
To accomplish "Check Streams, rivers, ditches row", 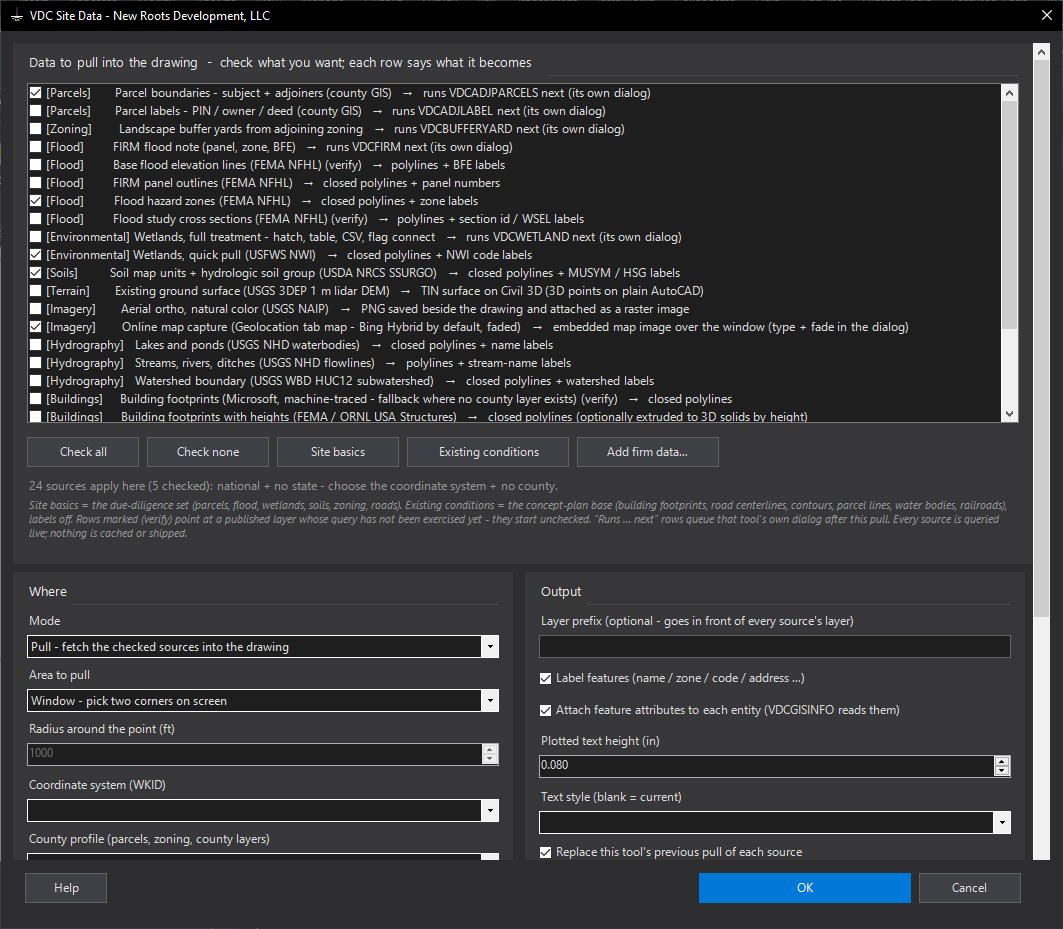I will click(x=35, y=363).
